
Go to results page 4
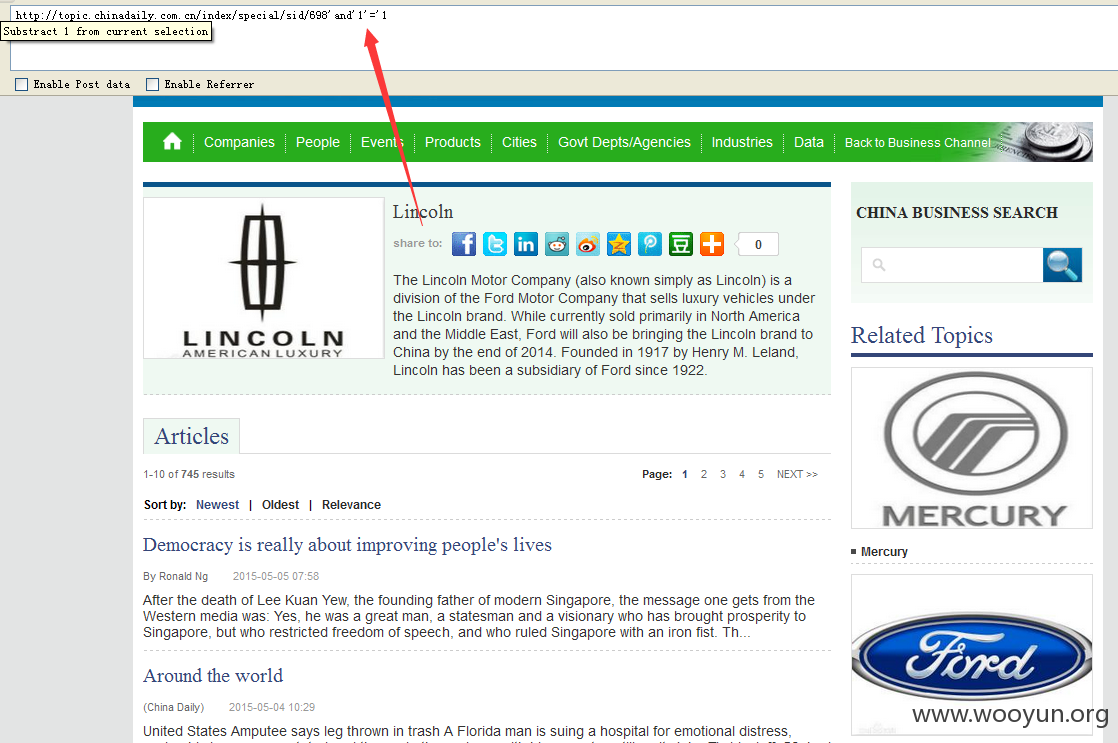742,474
